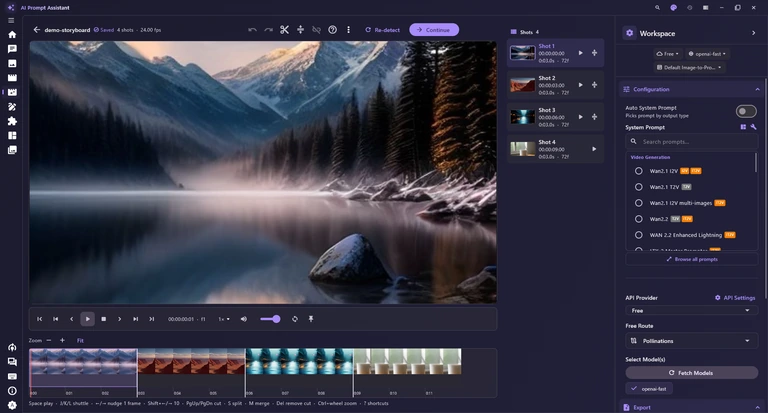The width and height of the screenshot is (768, 413).
Task: Select the scissors cut tool
Action: (285, 30)
